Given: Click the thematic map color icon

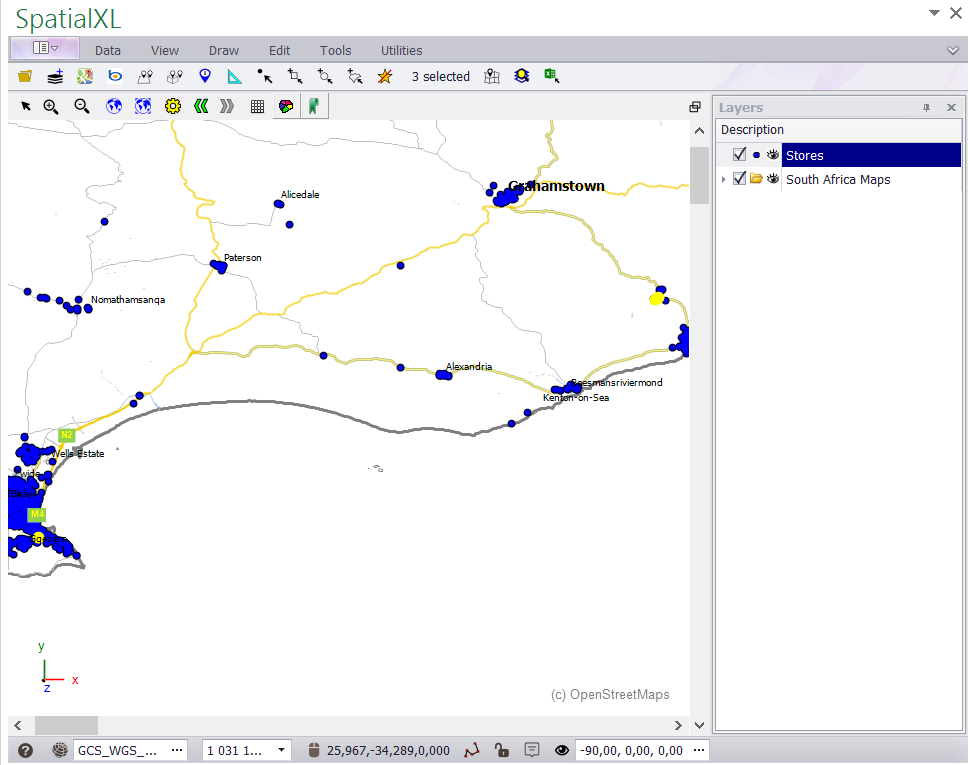Looking at the screenshot, I should [285, 105].
